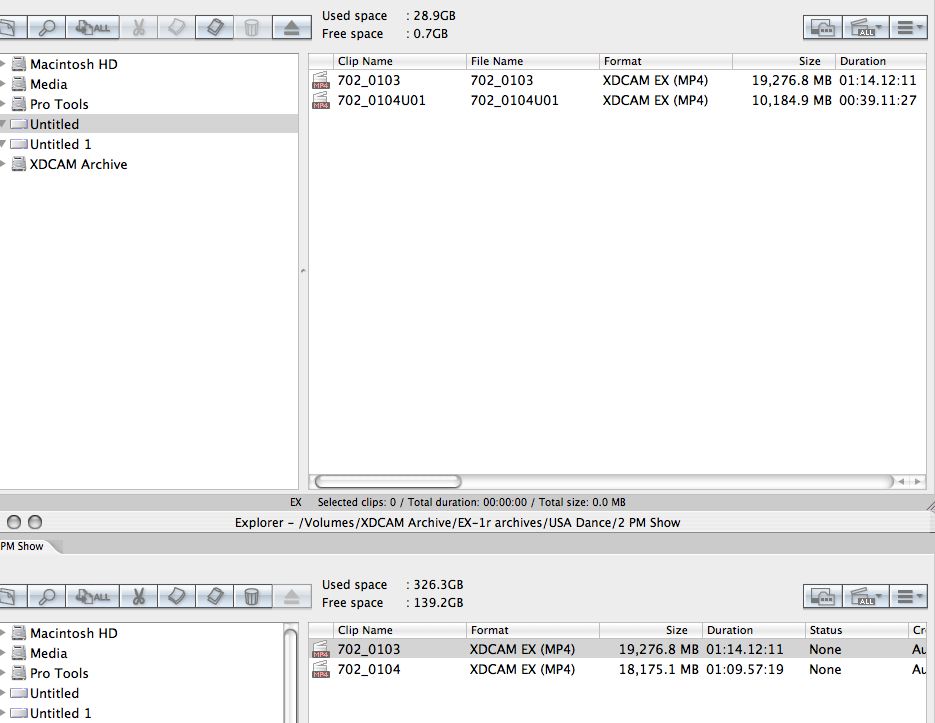The height and width of the screenshot is (723, 935).
Task: Sort 2 PM Show list by Size column
Action: 651,630
